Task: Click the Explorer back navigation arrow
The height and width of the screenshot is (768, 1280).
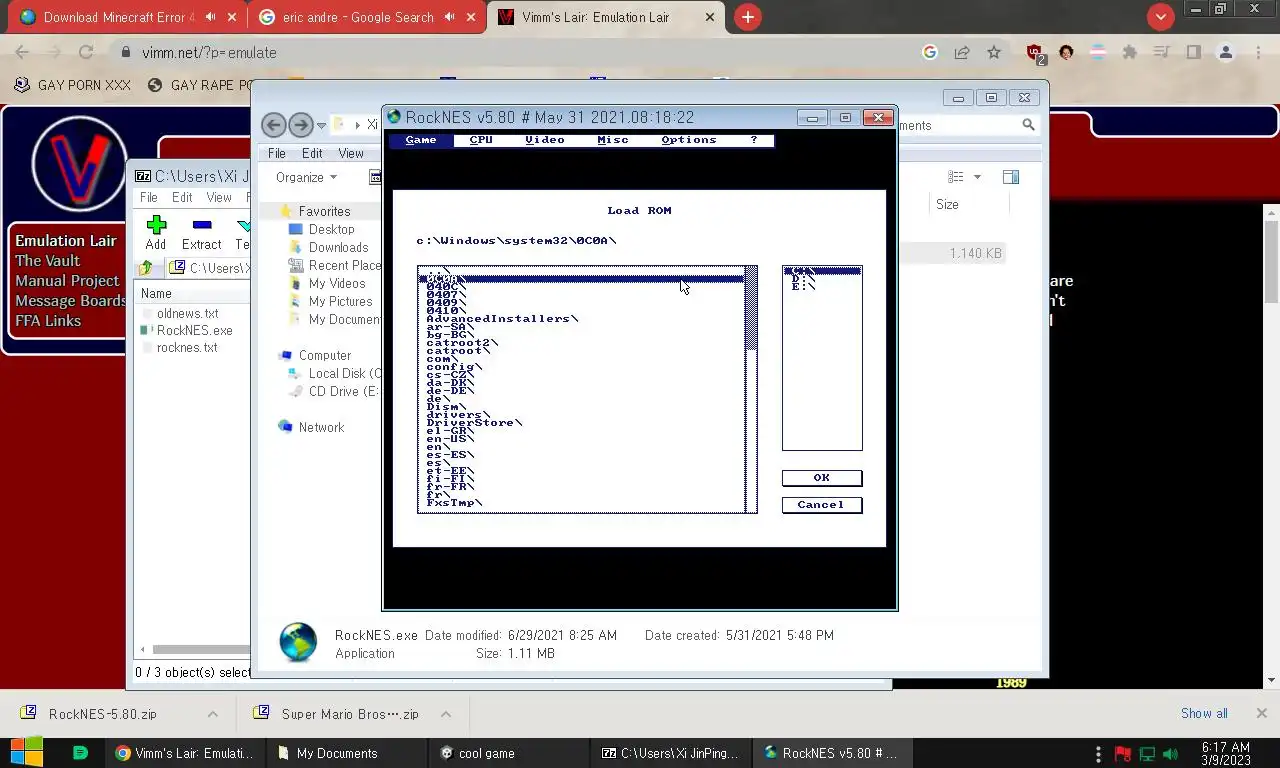Action: (x=274, y=125)
